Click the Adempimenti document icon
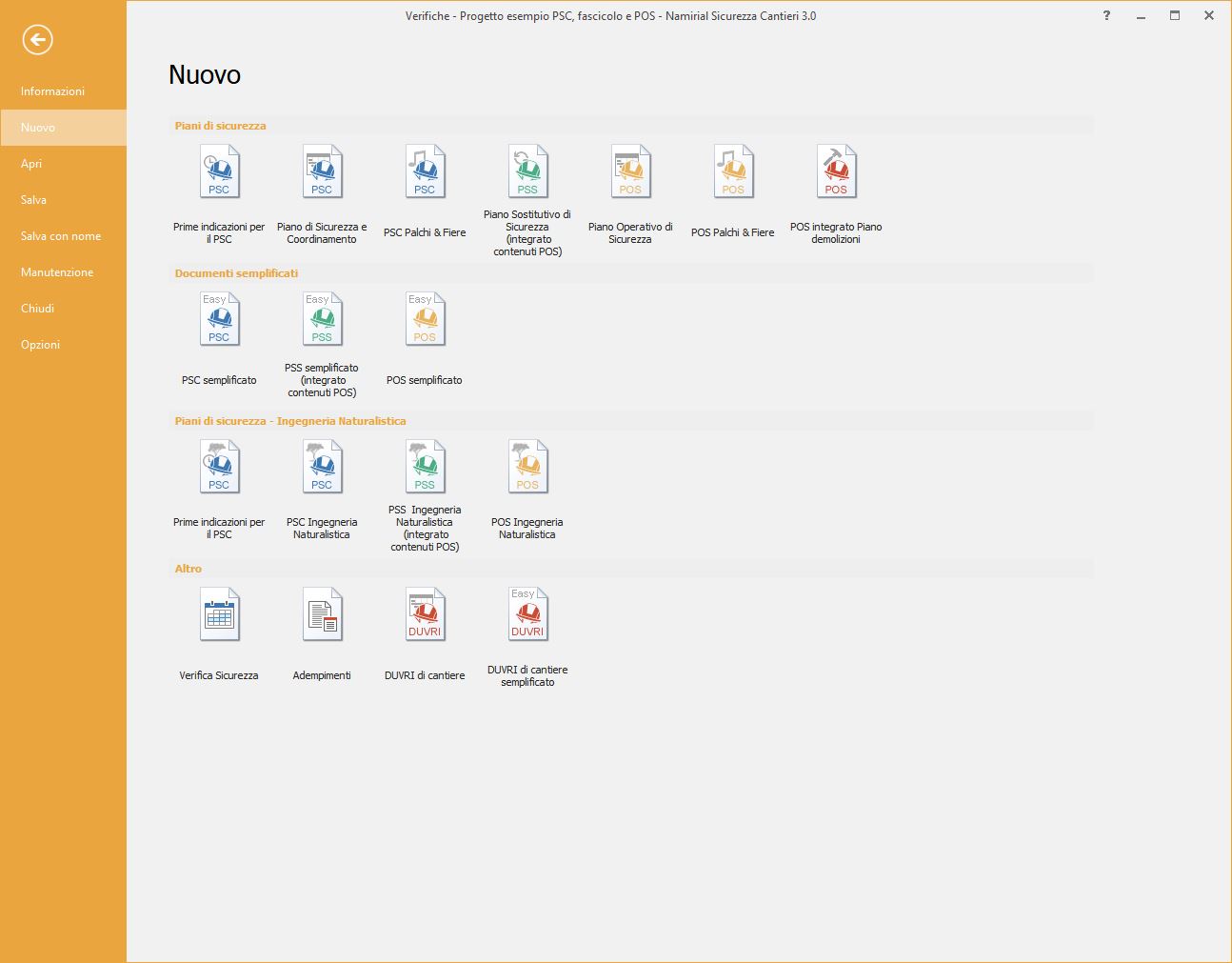Image resolution: width=1232 pixels, height=963 pixels. coord(322,615)
